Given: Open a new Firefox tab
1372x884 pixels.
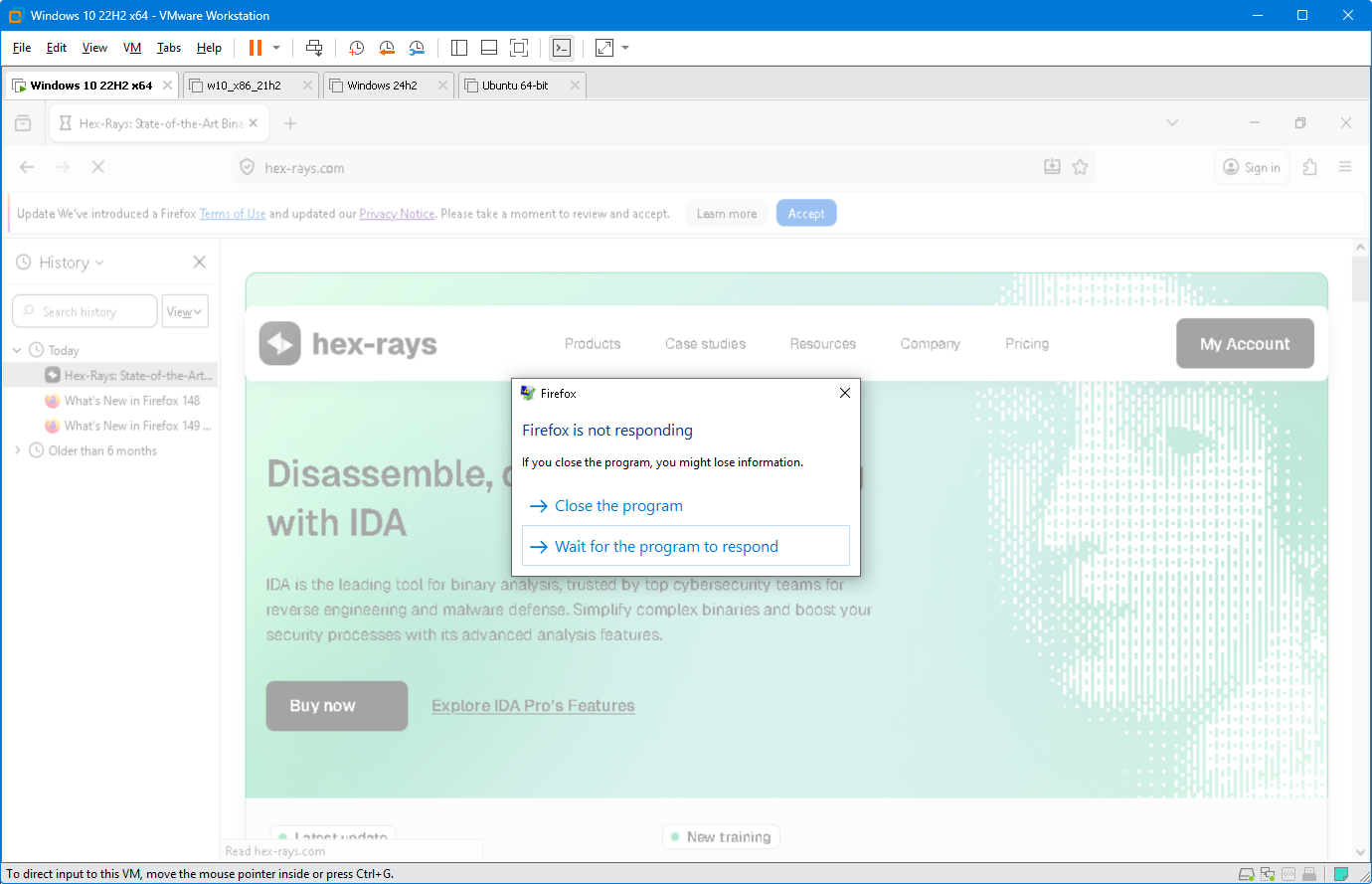Looking at the screenshot, I should (x=290, y=123).
